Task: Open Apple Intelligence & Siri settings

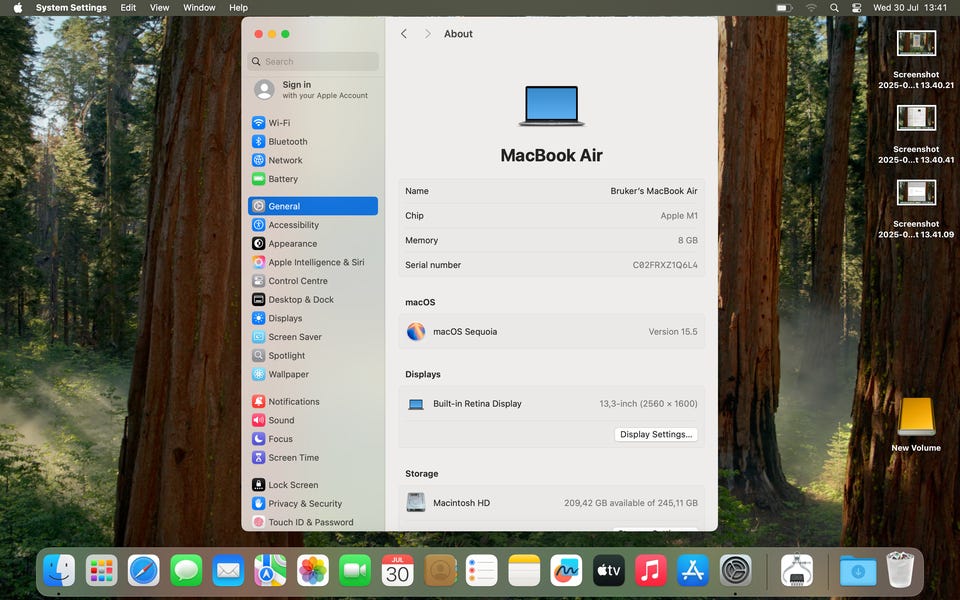Action: click(x=315, y=262)
